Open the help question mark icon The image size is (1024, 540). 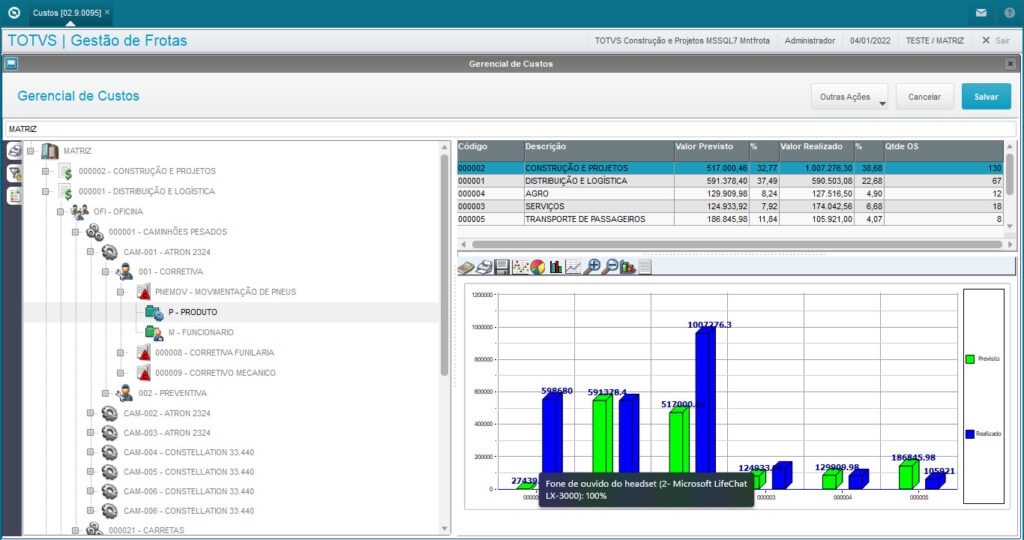point(1010,12)
